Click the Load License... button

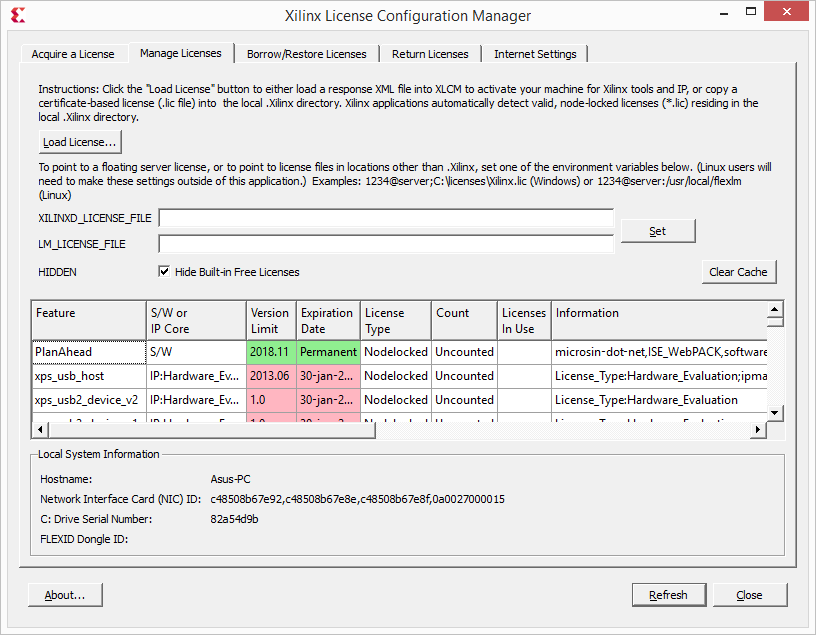(80, 142)
